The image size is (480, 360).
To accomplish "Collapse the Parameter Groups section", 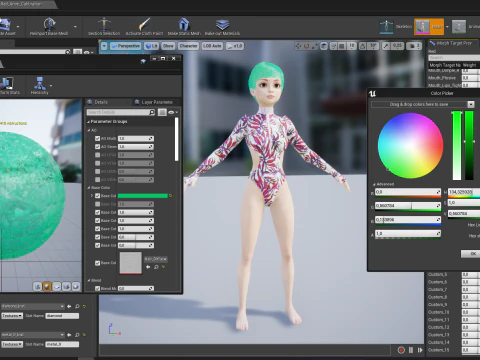I will 88,122.
